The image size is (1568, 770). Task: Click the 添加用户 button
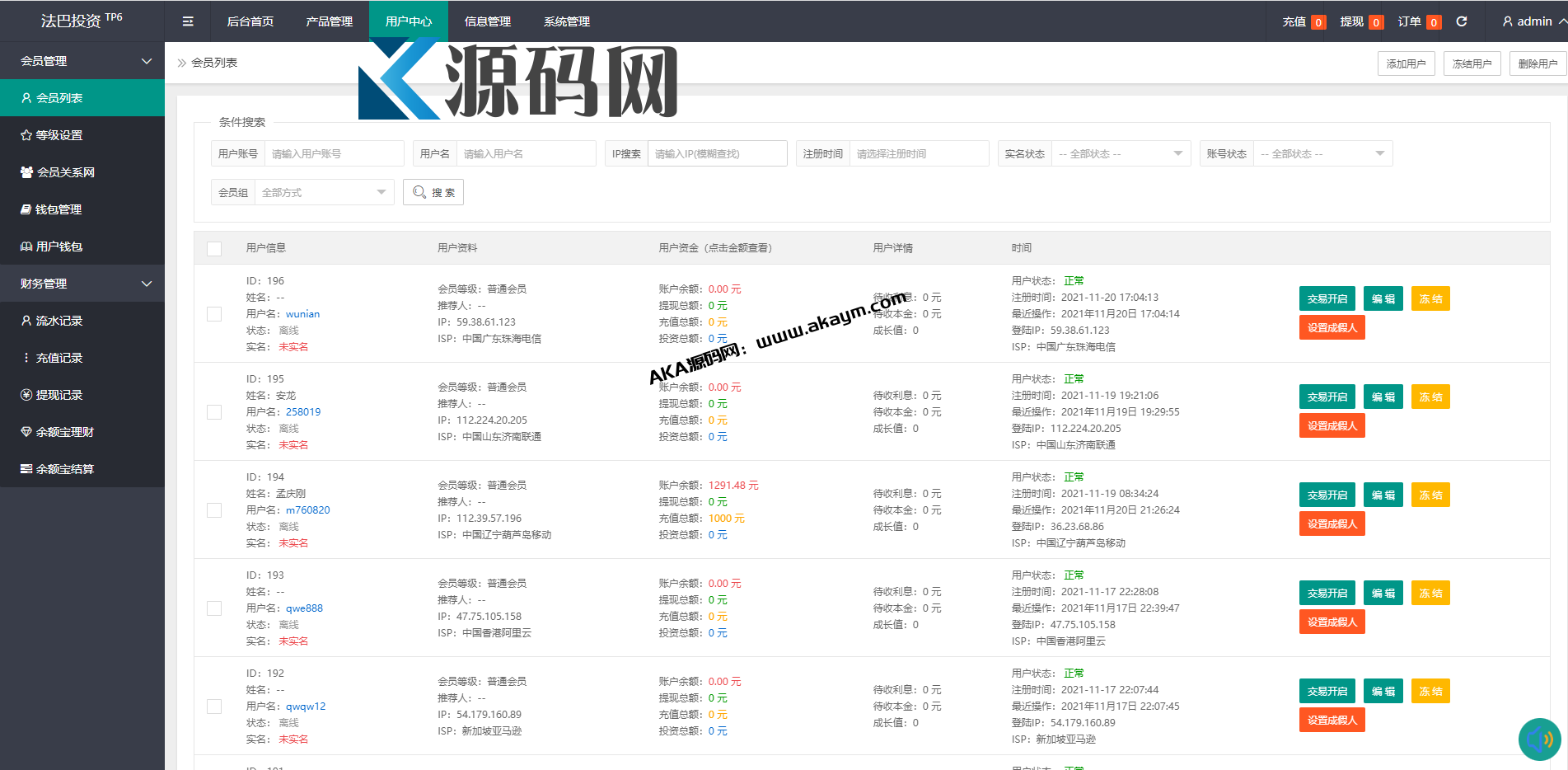click(1406, 63)
